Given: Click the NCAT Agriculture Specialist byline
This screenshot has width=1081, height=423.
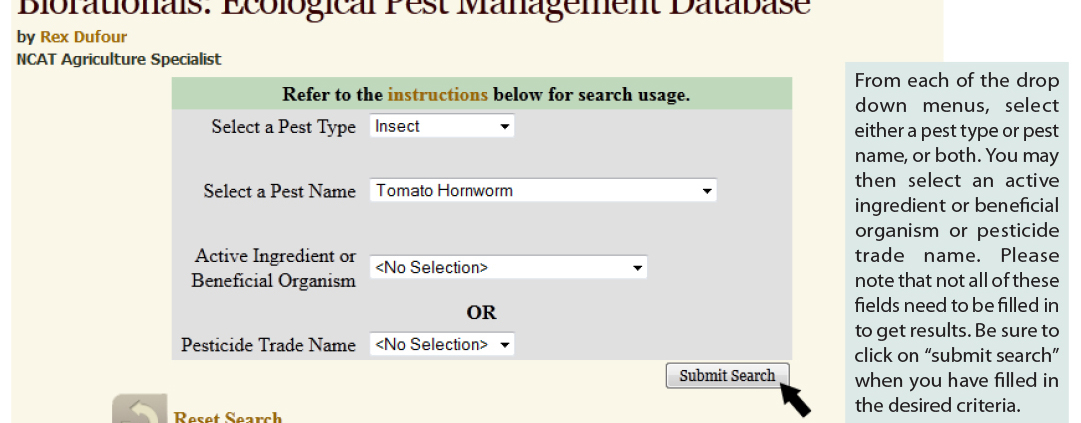Looking at the screenshot, I should [119, 59].
